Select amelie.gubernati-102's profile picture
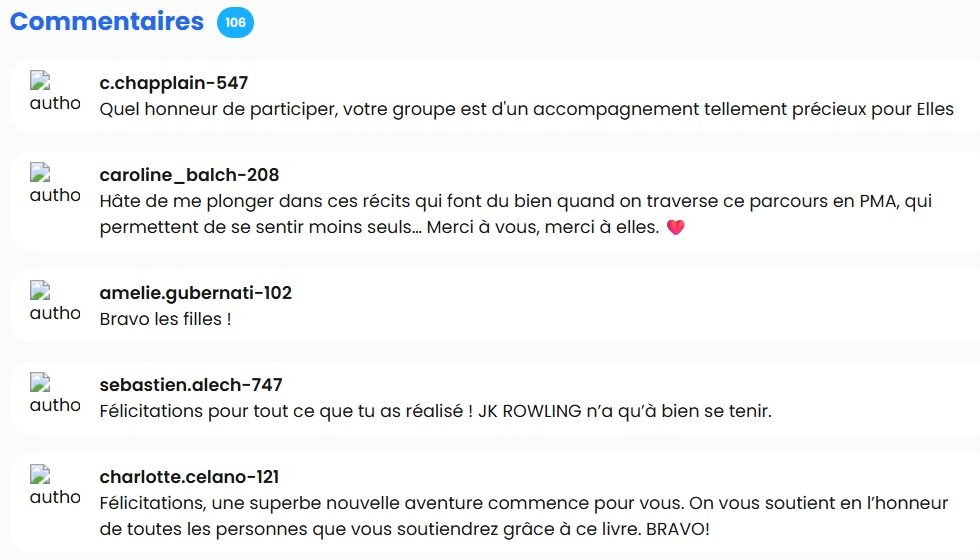The height and width of the screenshot is (560, 980). coord(55,301)
